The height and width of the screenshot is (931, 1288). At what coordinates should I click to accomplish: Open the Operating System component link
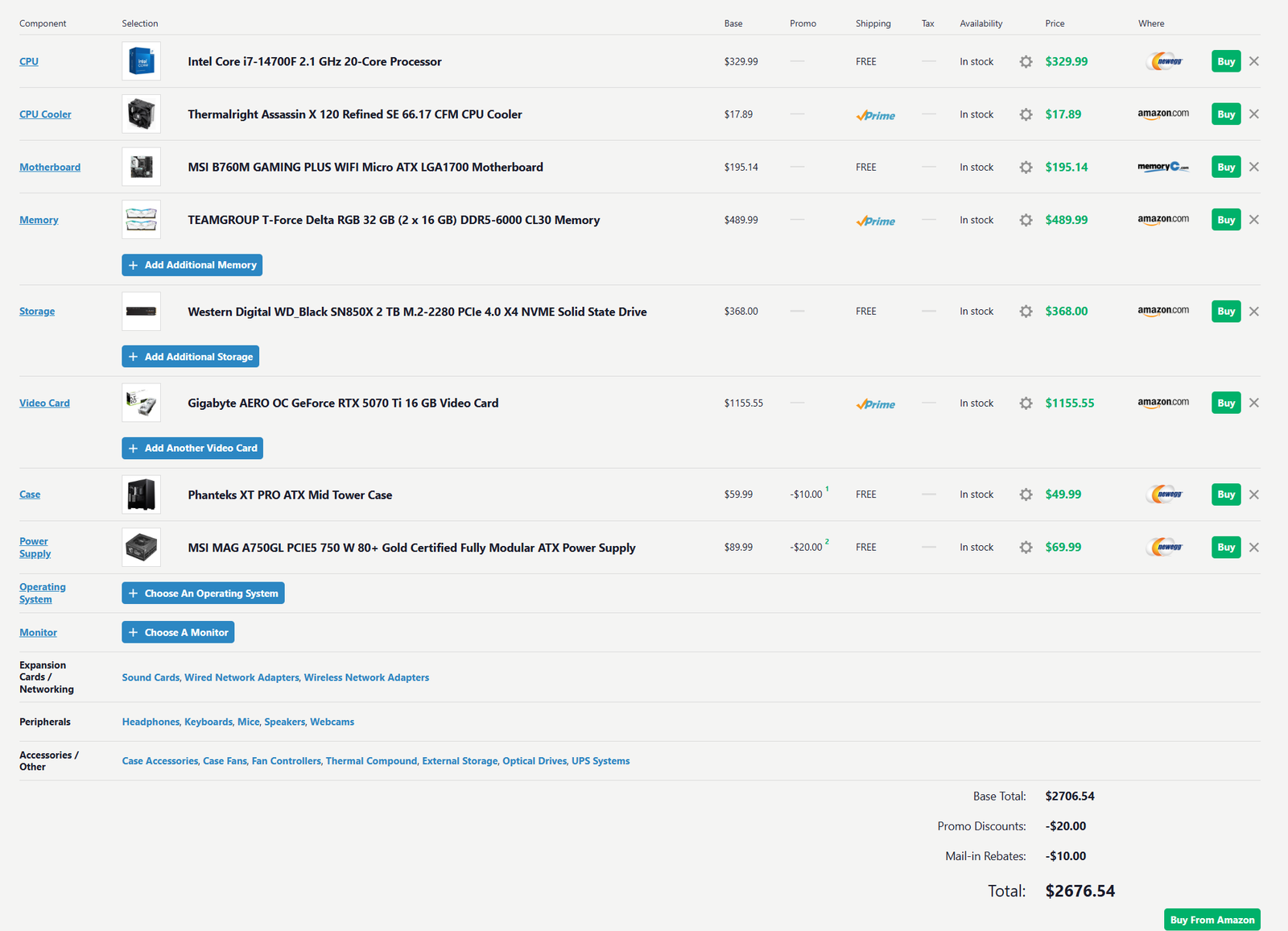pyautogui.click(x=43, y=594)
